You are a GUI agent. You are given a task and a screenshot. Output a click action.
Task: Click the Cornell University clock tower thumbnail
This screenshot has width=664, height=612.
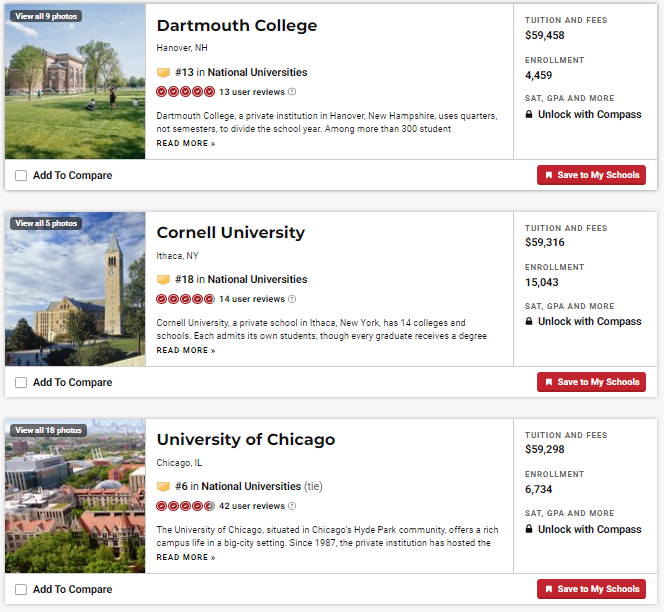tap(75, 289)
